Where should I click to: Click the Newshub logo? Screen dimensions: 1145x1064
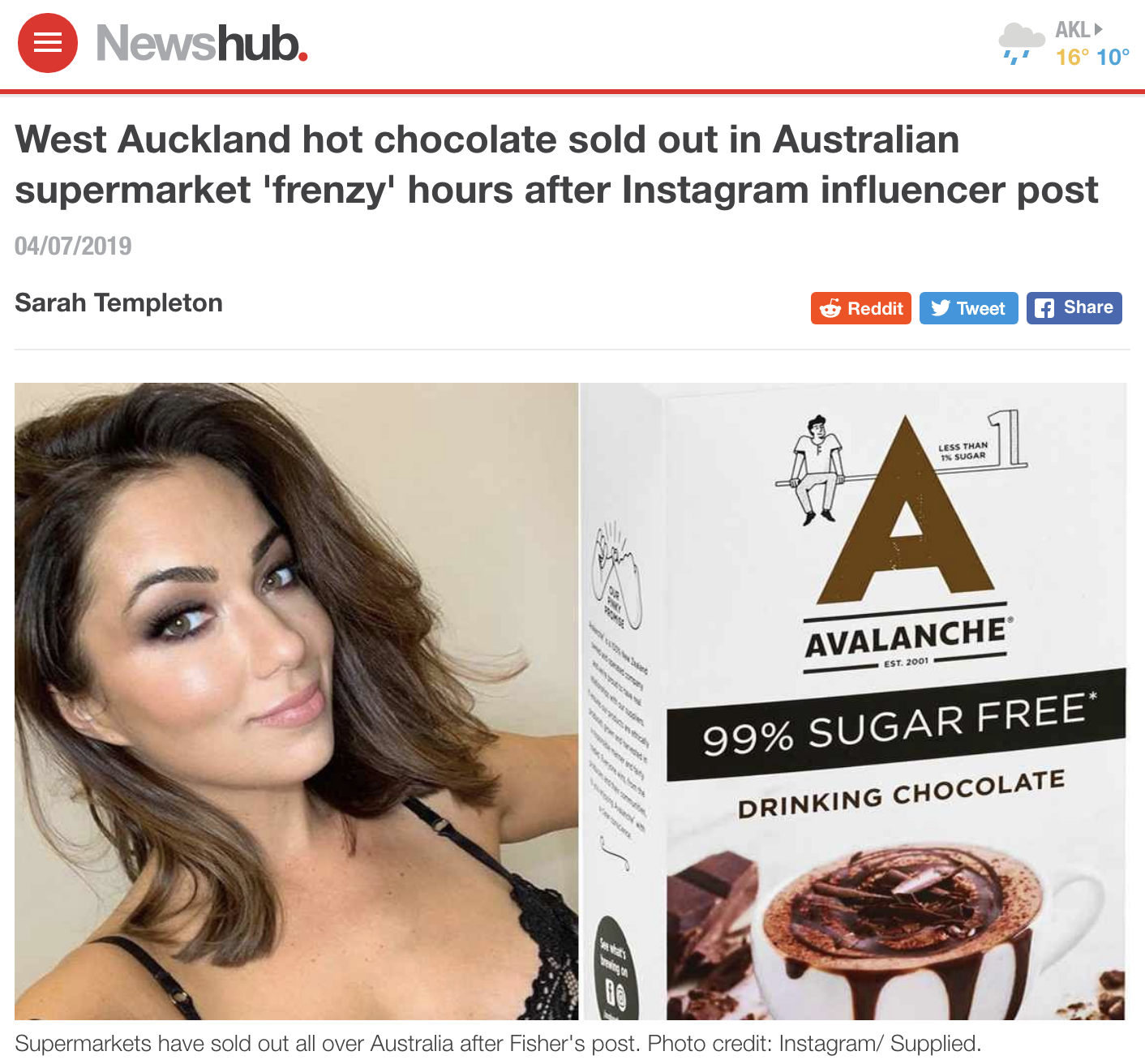[202, 43]
